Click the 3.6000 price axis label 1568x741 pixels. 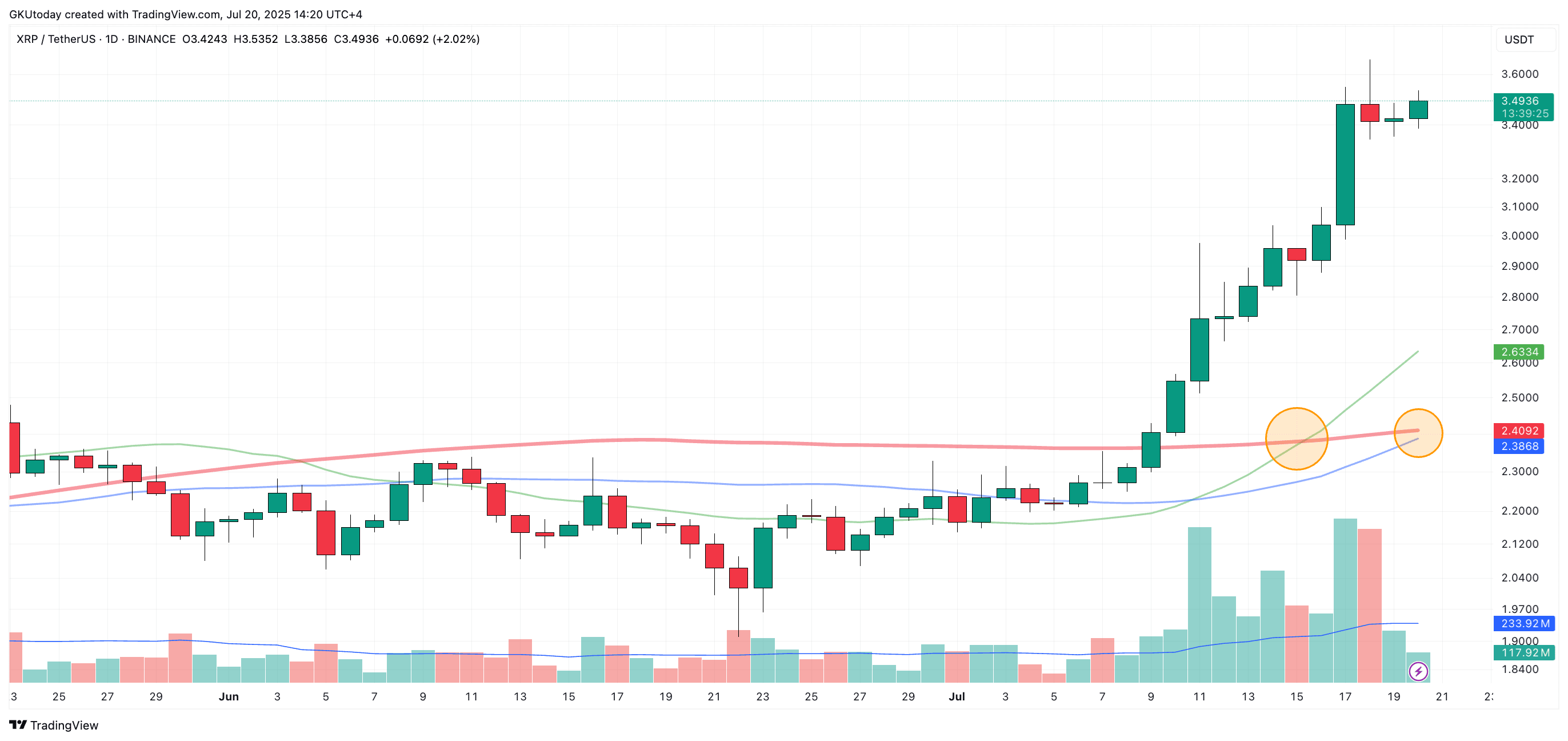click(x=1519, y=74)
